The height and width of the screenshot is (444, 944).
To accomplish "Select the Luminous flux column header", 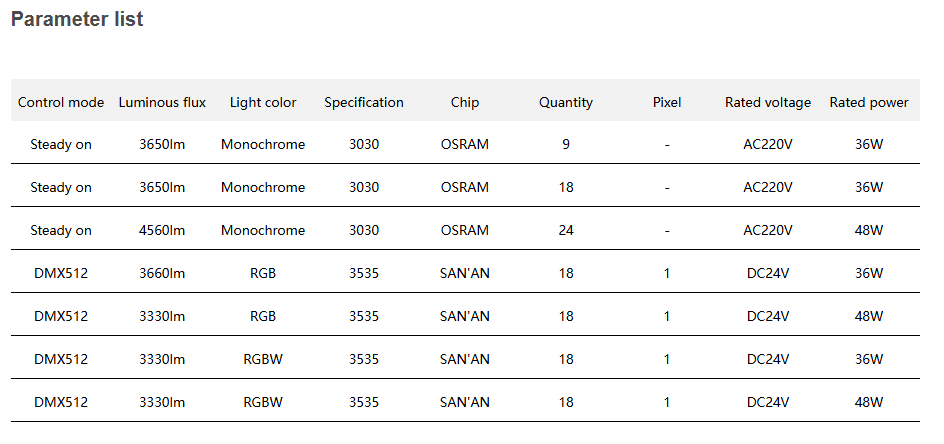I will 162,102.
